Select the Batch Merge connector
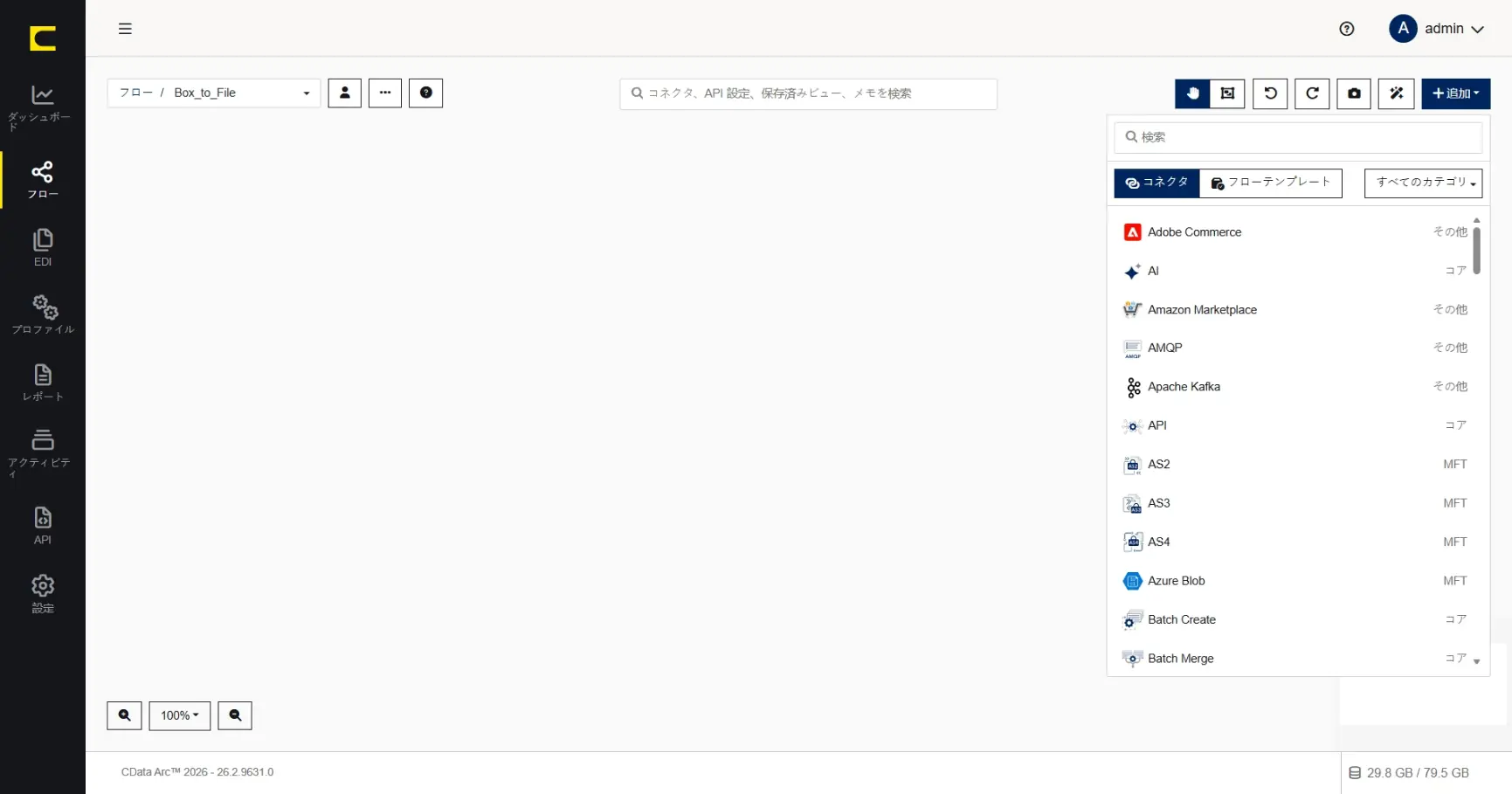The width and height of the screenshot is (1512, 794). [1295, 659]
